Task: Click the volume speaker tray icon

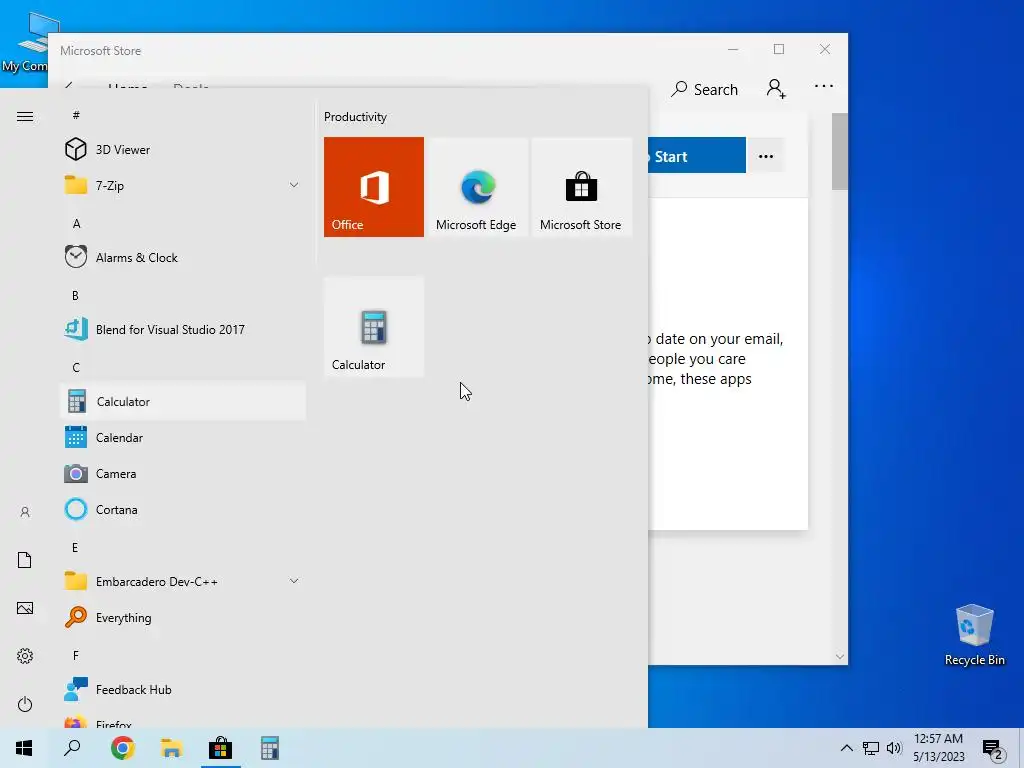Action: click(893, 748)
